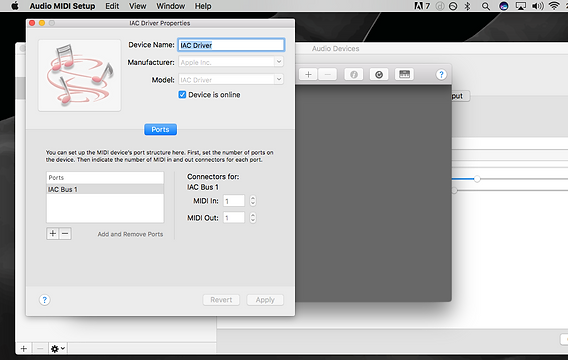Click the lower slider knob in Audio Devices
The image size is (568, 360).
tap(454, 190)
